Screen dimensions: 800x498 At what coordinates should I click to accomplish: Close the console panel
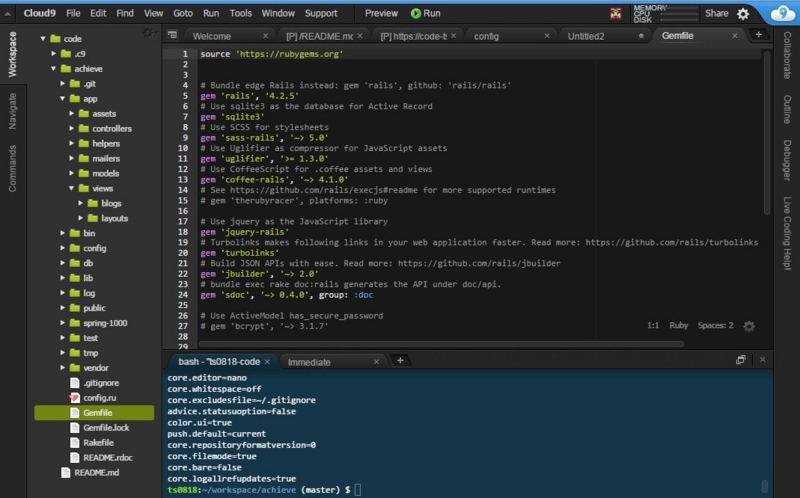pyautogui.click(x=762, y=360)
